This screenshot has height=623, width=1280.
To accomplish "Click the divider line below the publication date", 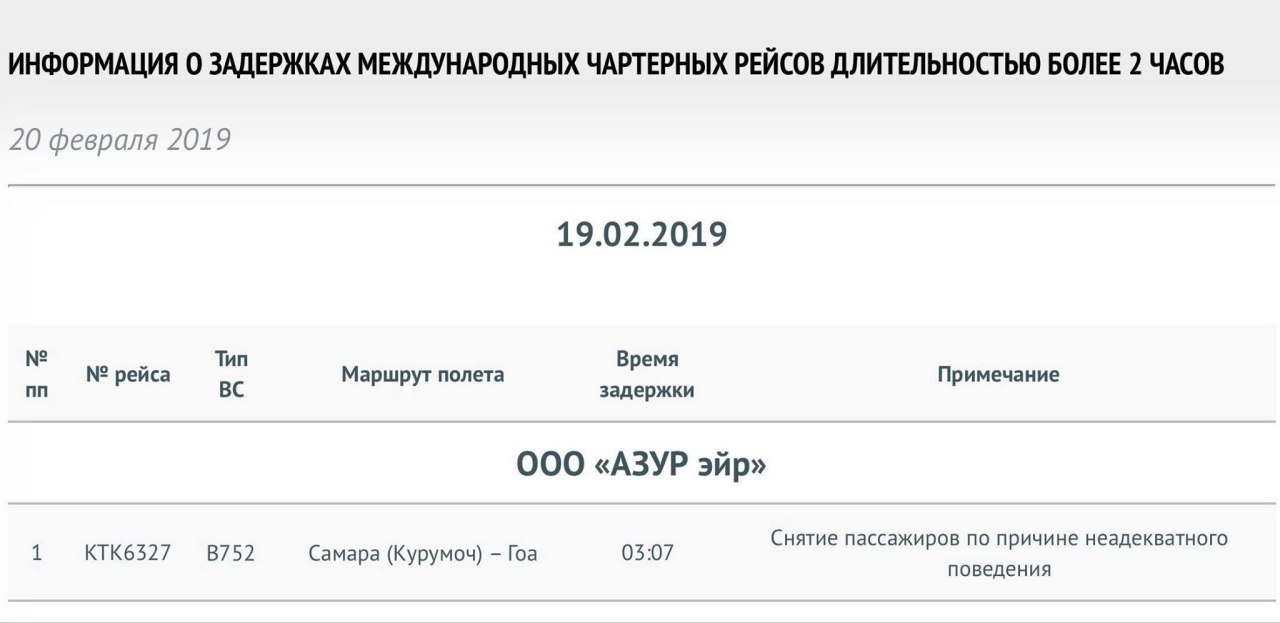I will [x=641, y=185].
